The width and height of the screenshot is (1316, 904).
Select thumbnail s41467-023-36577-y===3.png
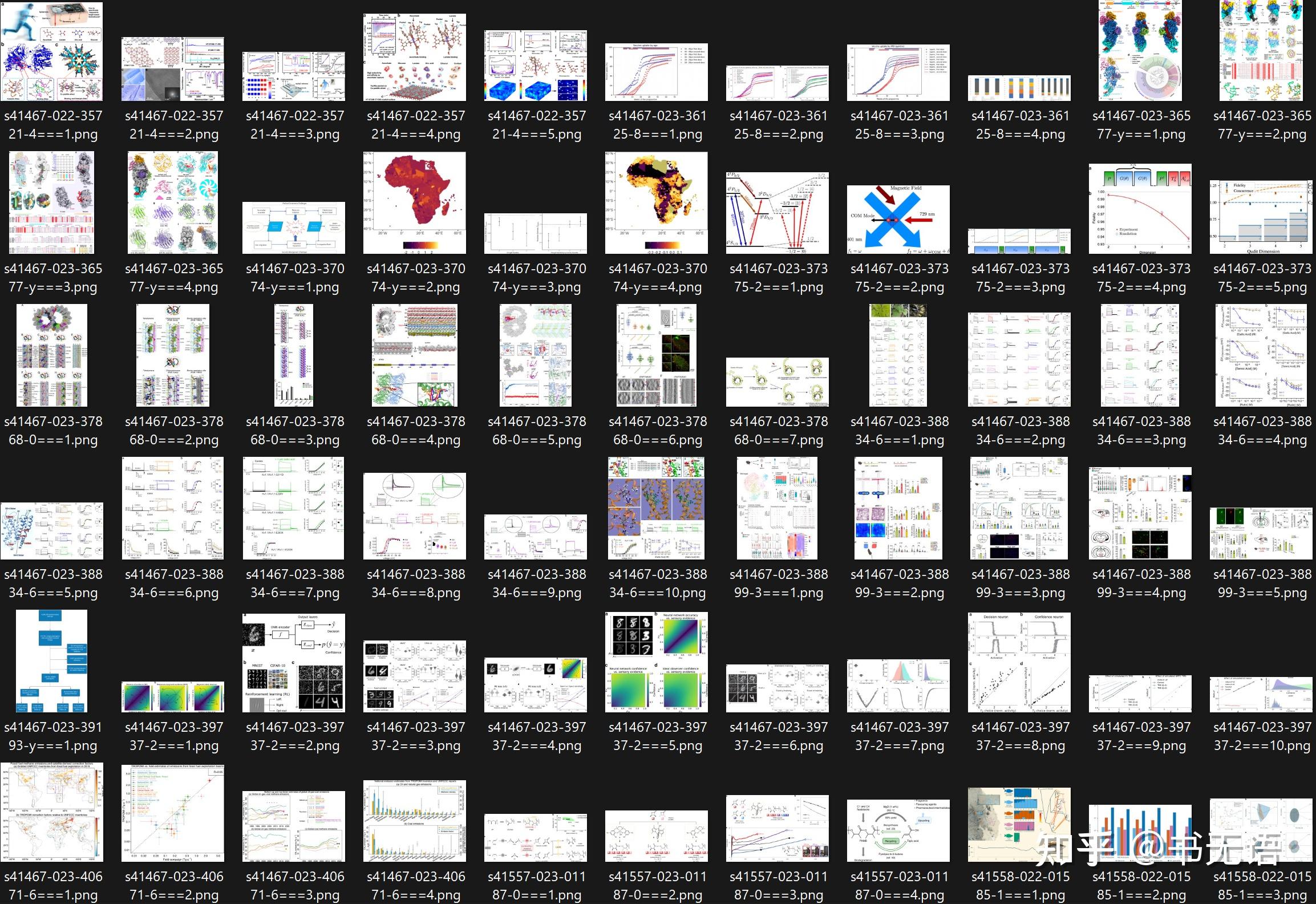pyautogui.click(x=52, y=202)
